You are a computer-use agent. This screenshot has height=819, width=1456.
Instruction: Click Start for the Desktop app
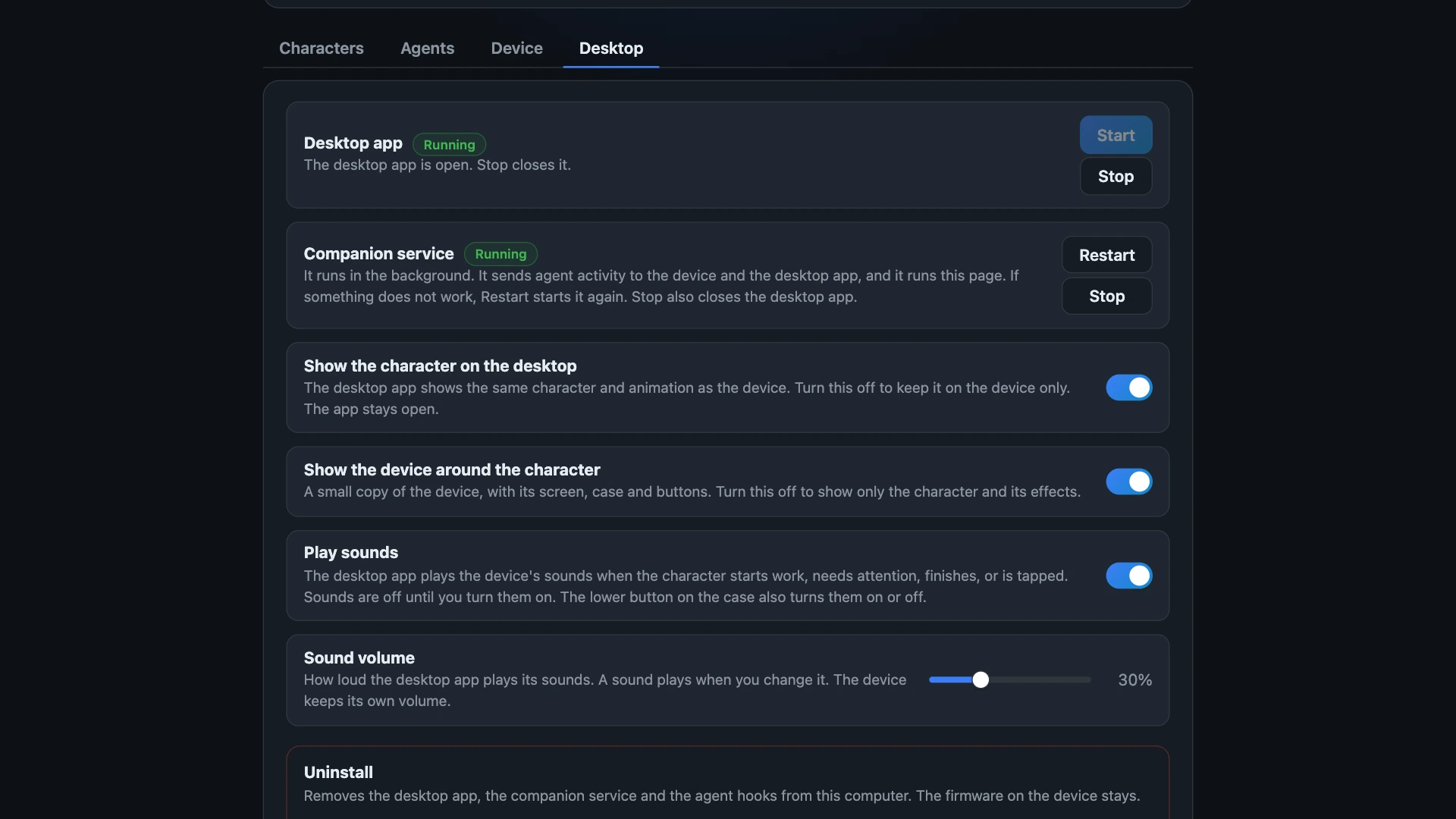(1116, 135)
